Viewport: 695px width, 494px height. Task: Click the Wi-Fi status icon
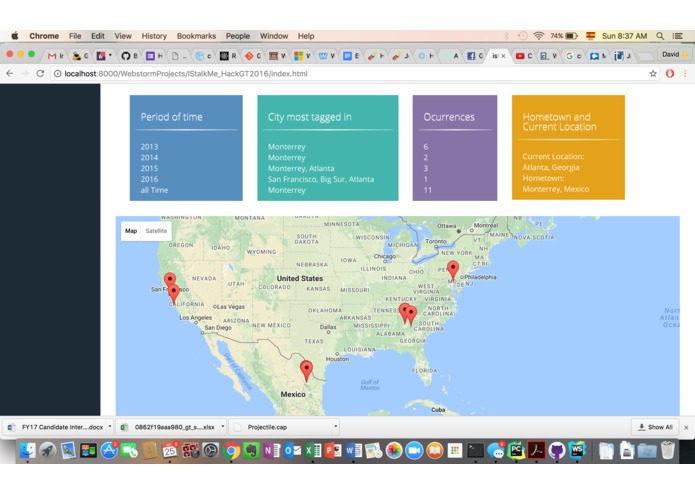coord(539,36)
